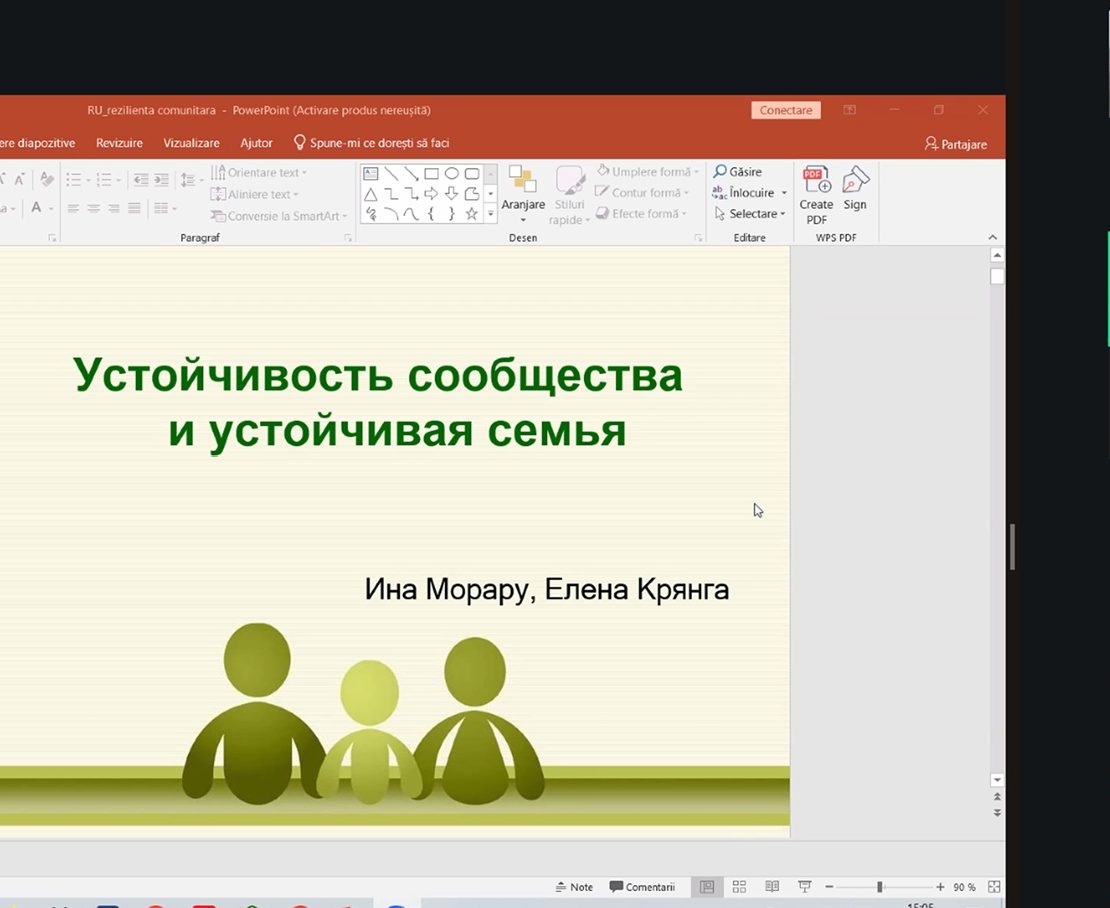This screenshot has height=908, width=1110.
Task: Fit slide to current window
Action: (x=994, y=887)
